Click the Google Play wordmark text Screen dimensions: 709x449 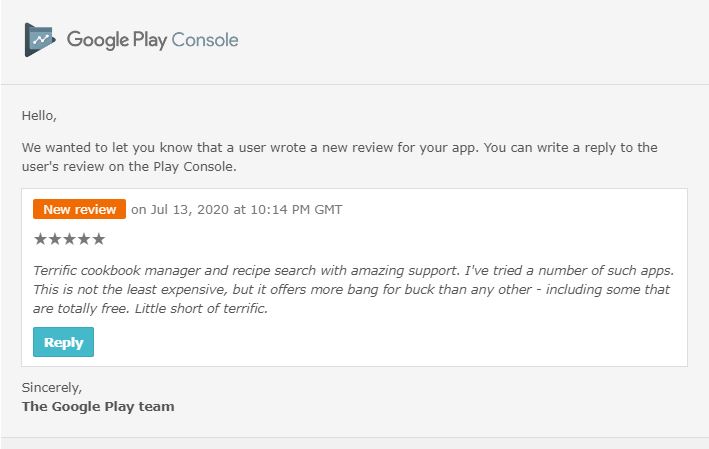click(117, 40)
